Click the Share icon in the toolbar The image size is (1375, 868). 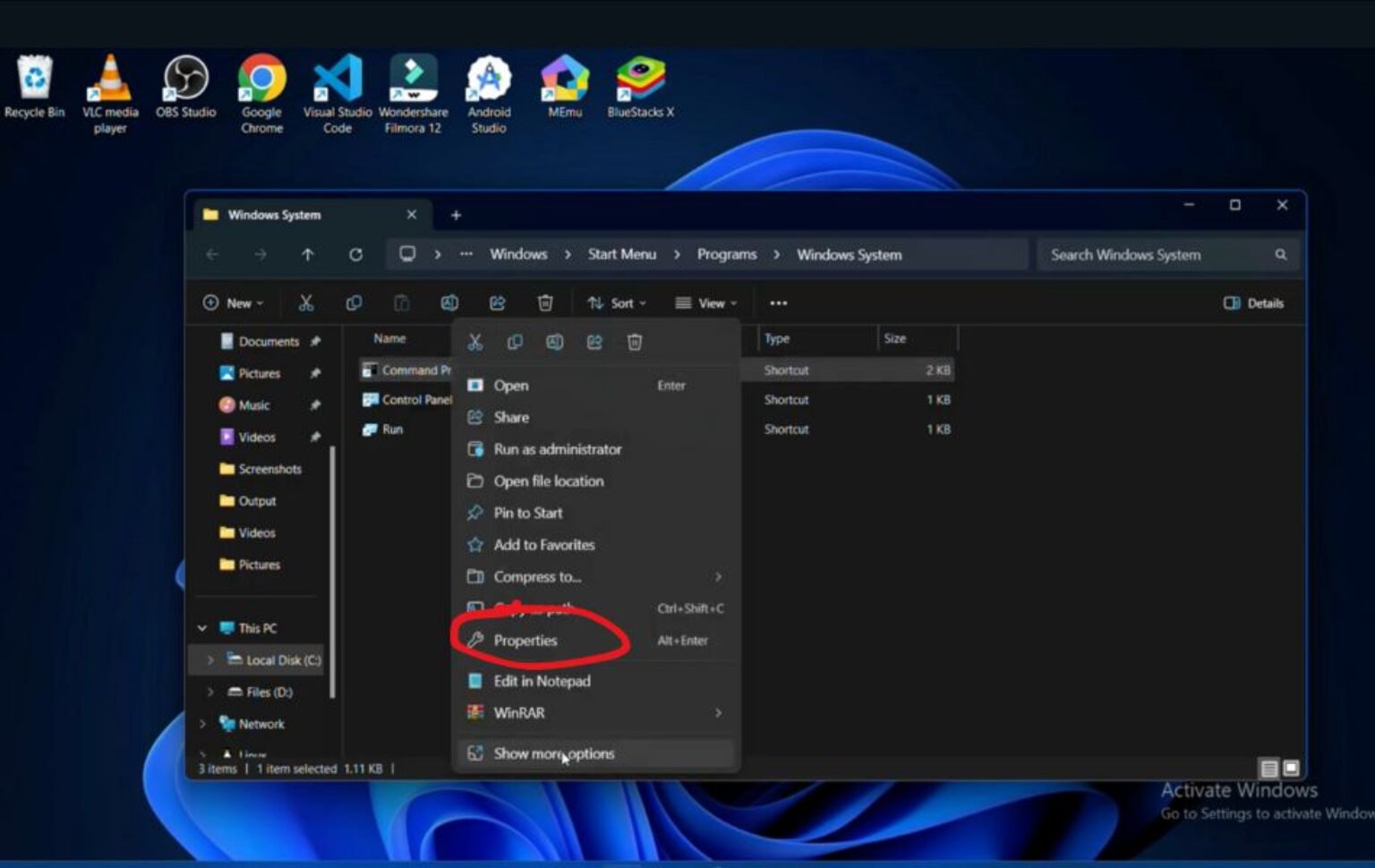[x=498, y=302]
